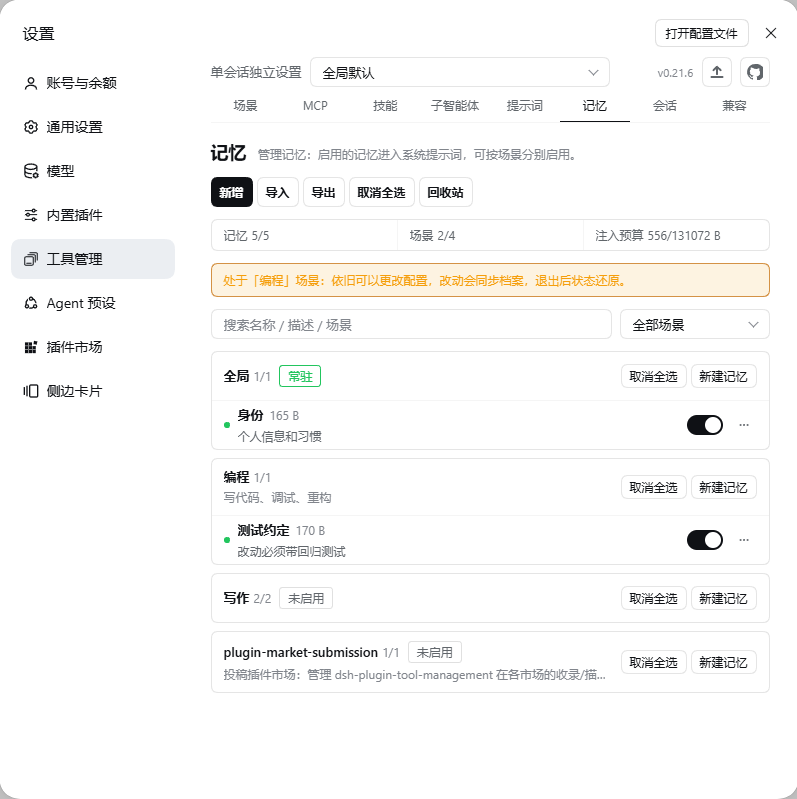Viewport: 797px width, 799px height.
Task: Click the black 新增 button
Action: [x=232, y=192]
